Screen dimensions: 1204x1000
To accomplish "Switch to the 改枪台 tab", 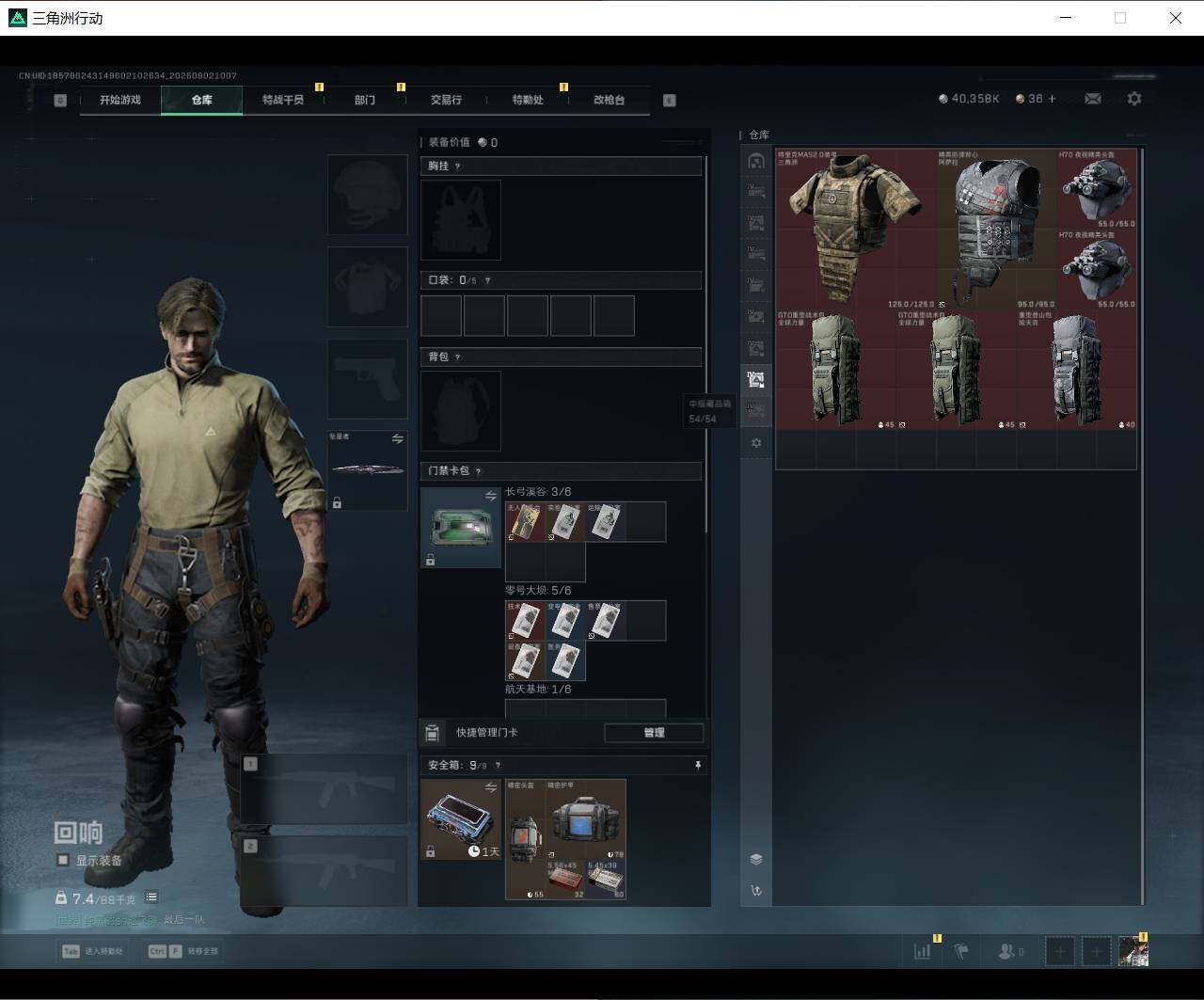I will tap(609, 100).
